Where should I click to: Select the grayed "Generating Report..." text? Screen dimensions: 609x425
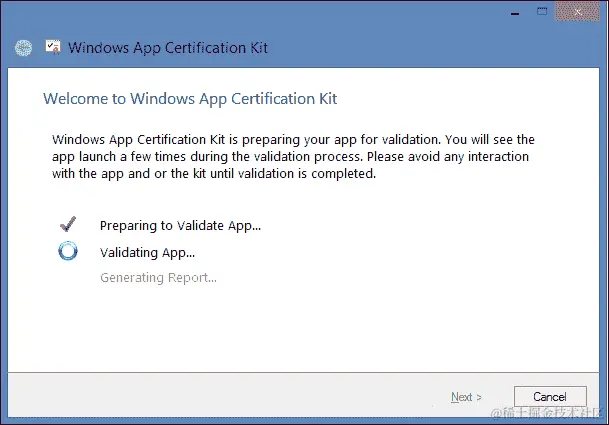click(158, 278)
